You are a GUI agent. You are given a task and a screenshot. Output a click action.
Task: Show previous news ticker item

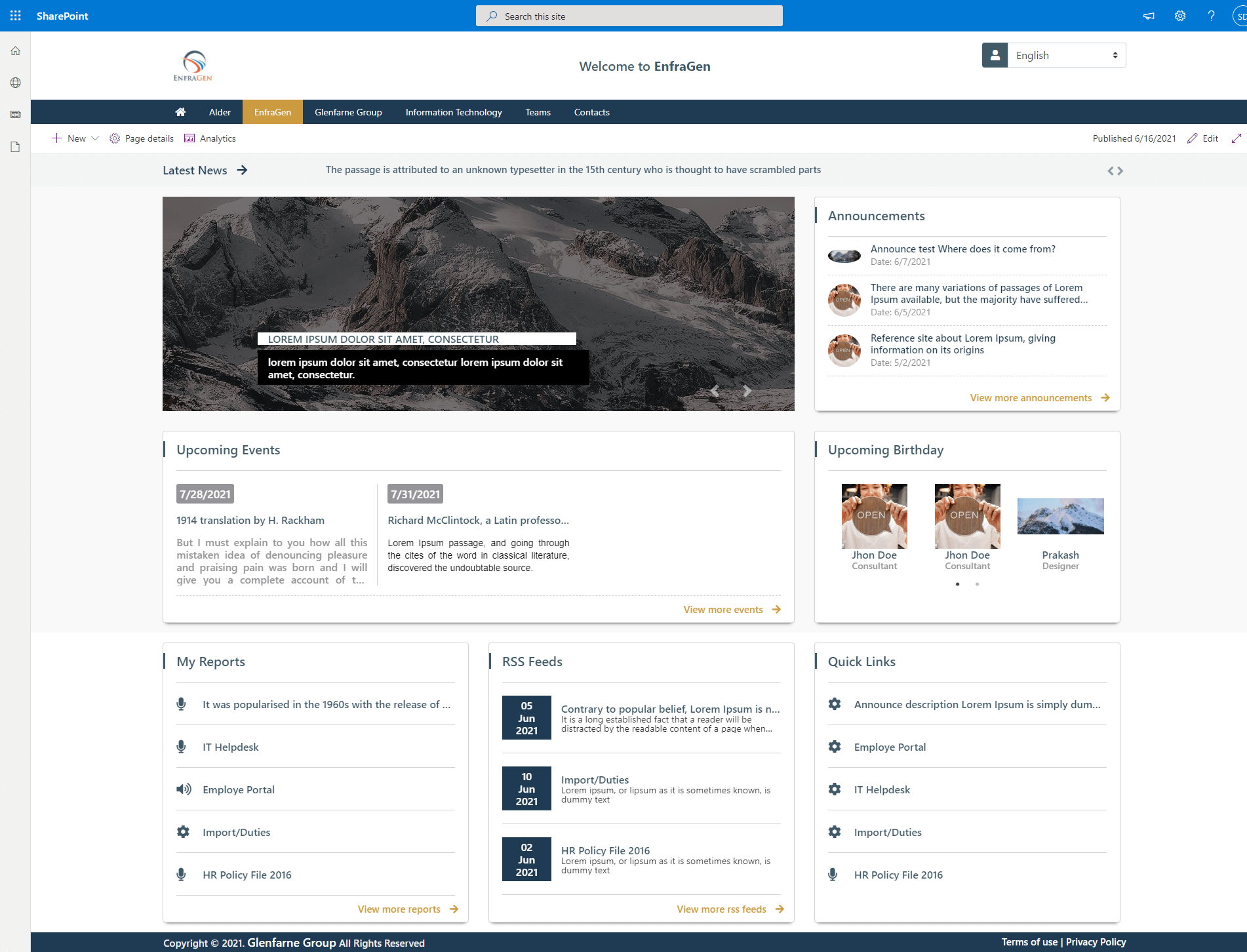pos(1111,171)
